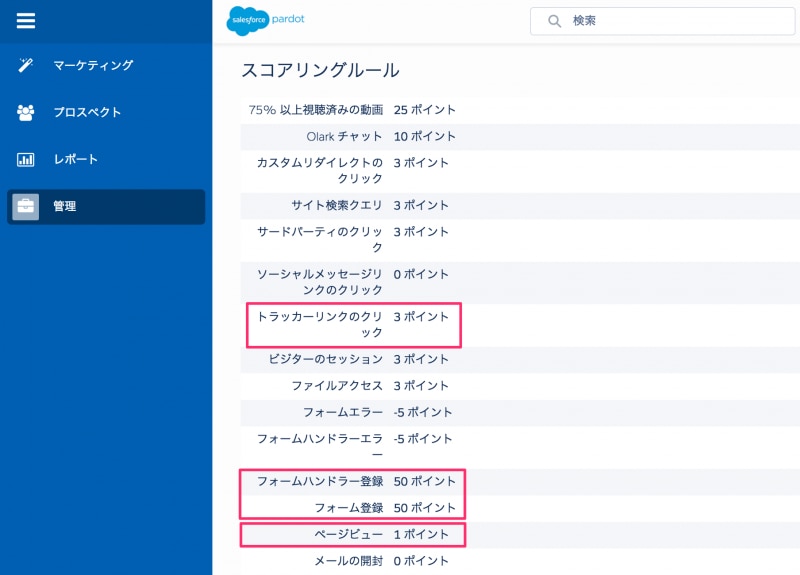Click the prospects people icon
Viewport: 800px width, 575px height.
[26, 112]
